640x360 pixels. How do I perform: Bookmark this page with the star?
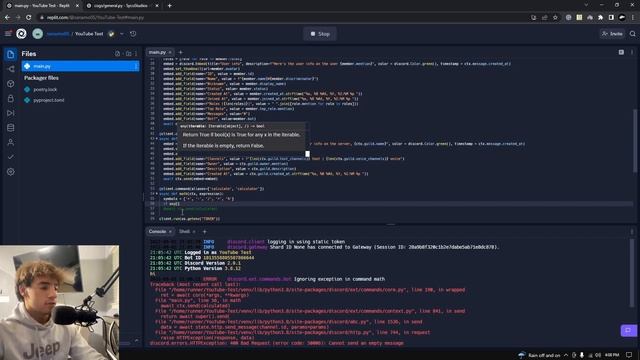pyautogui.click(x=555, y=18)
